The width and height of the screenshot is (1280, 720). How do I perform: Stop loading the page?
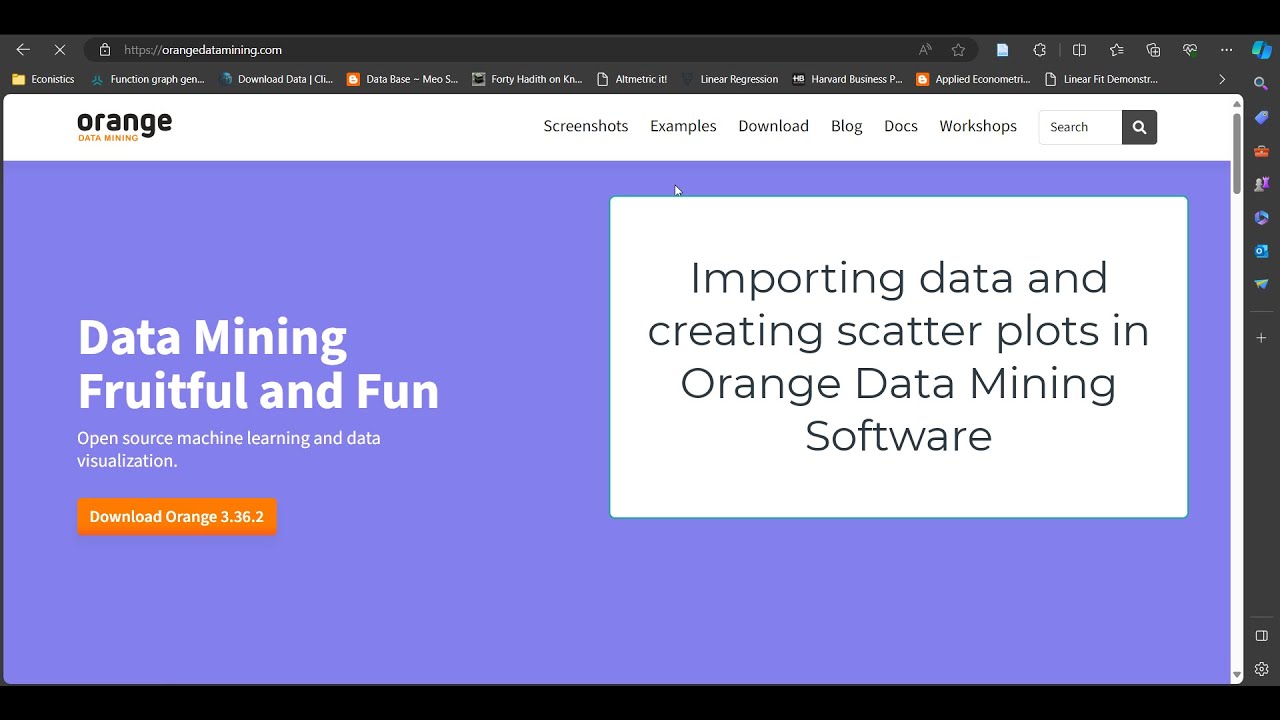pos(59,50)
